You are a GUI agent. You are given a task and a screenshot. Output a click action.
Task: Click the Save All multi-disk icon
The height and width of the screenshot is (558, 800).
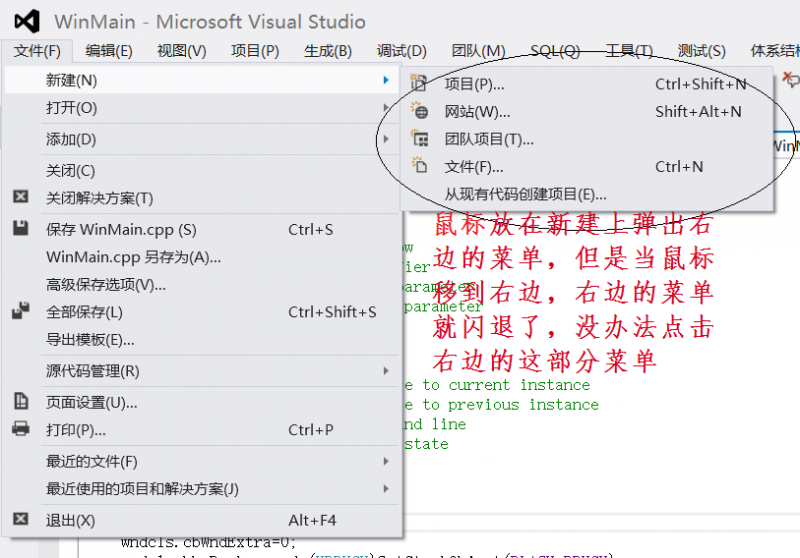pyautogui.click(x=20, y=311)
